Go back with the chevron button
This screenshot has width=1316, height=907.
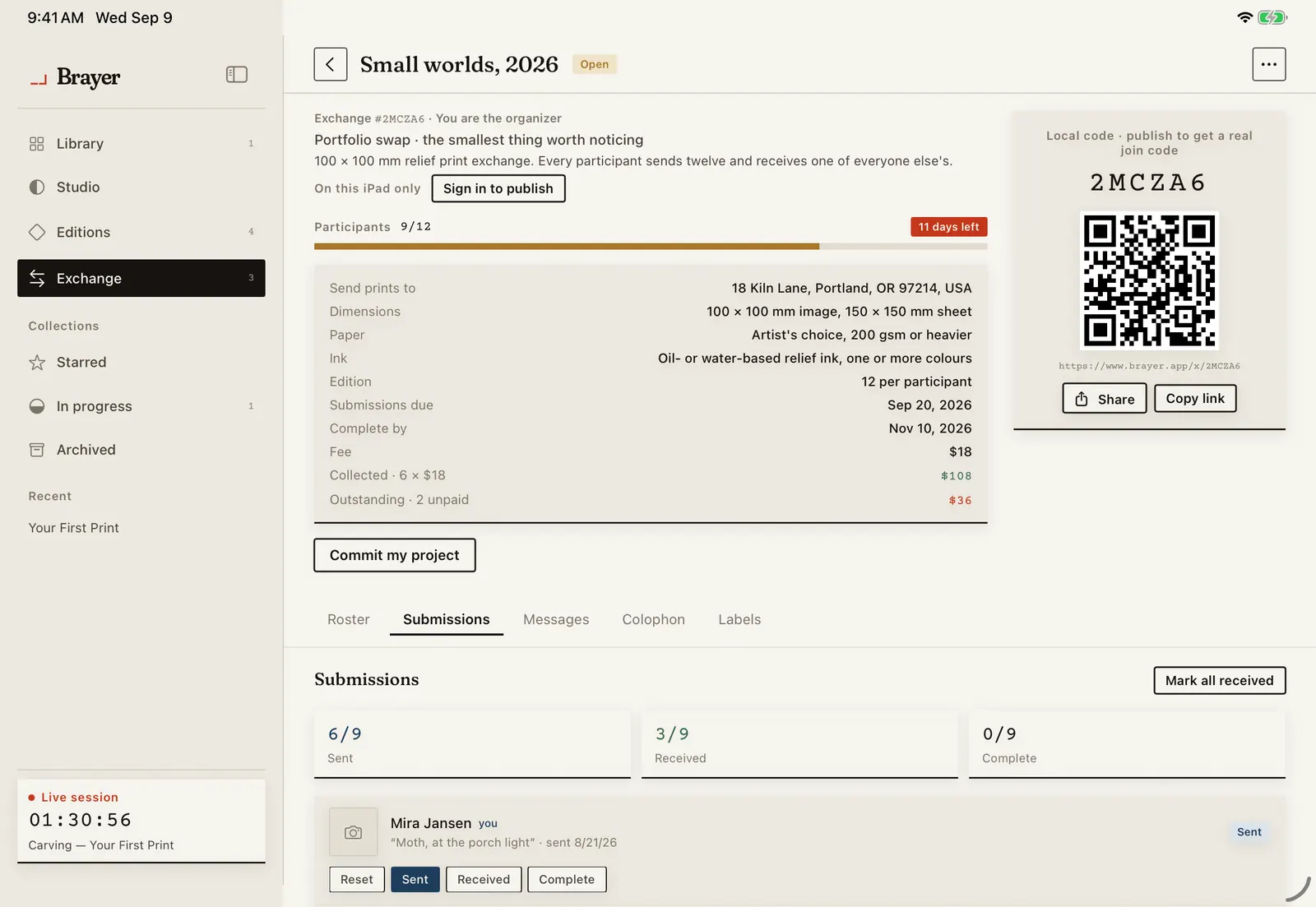click(x=330, y=64)
